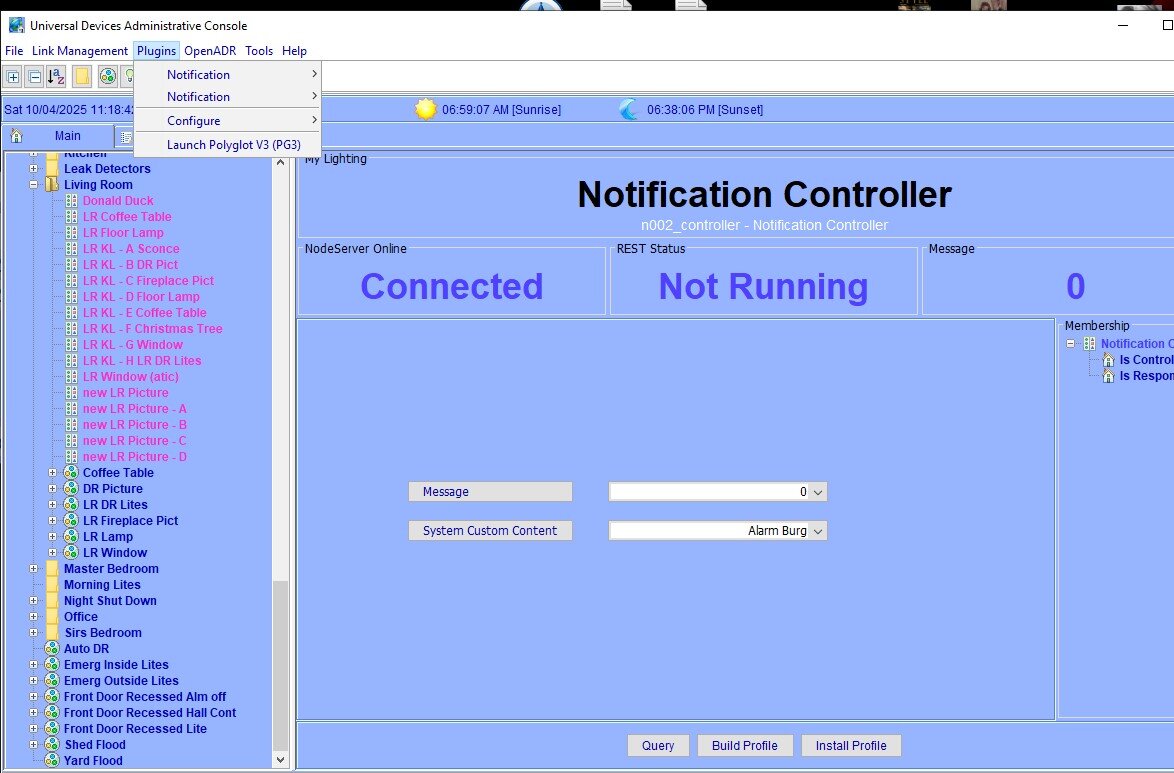Screen dimensions: 1174x773
Task: Expand the Master Bedroom folder
Action: (x=34, y=569)
